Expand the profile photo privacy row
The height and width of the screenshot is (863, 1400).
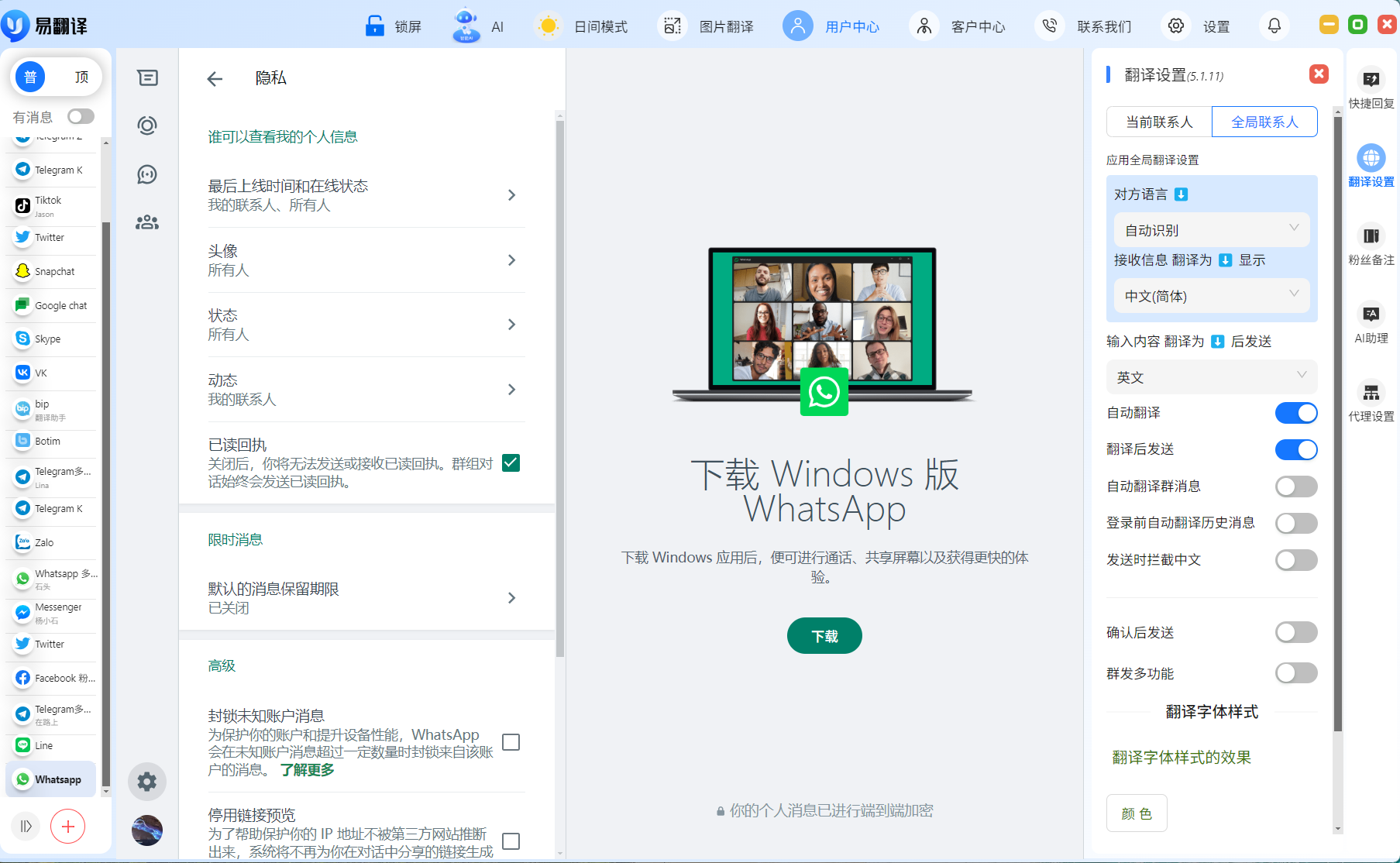pos(366,260)
